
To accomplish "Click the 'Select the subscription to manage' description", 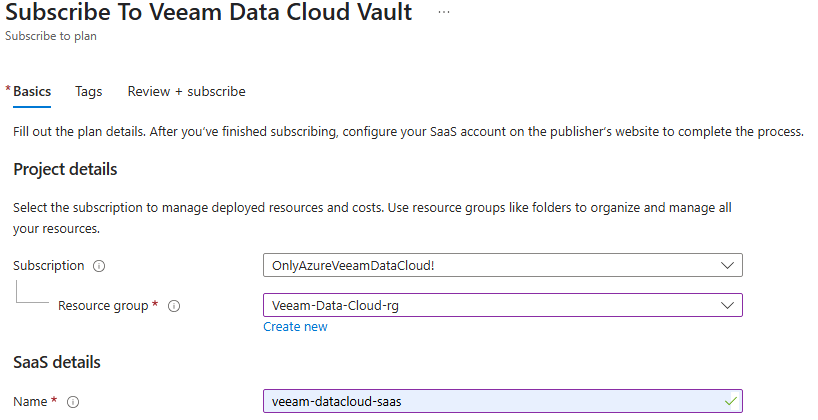I will tap(372, 218).
